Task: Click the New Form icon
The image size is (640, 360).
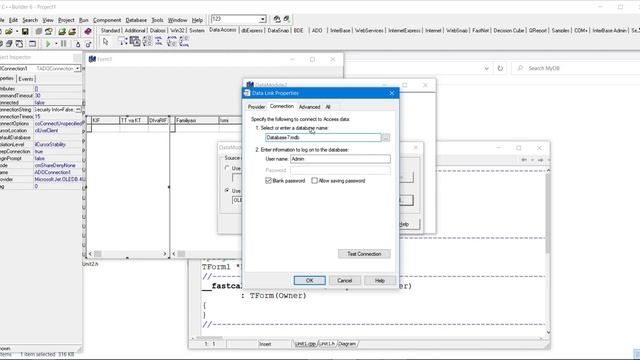Action: coord(32,44)
